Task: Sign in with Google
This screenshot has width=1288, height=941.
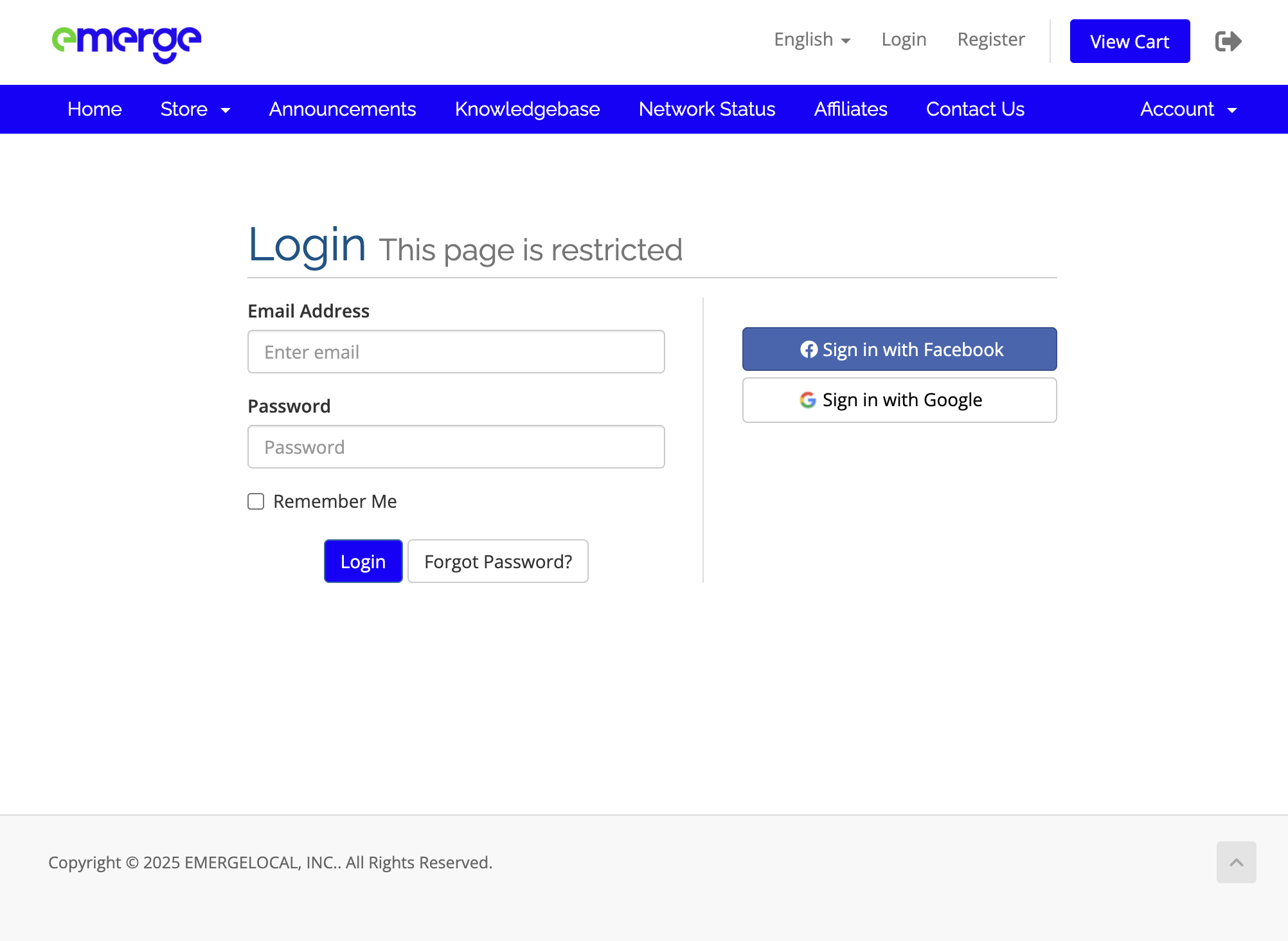Action: point(899,400)
